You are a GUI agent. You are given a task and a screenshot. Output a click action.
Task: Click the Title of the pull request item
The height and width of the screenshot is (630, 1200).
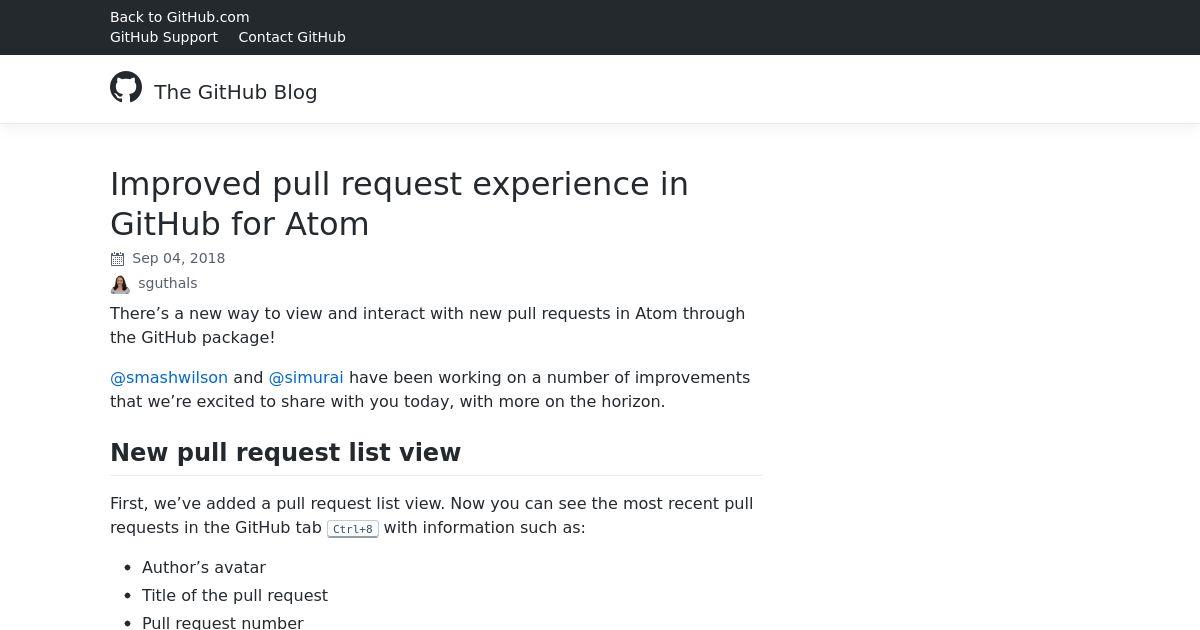[x=235, y=595]
